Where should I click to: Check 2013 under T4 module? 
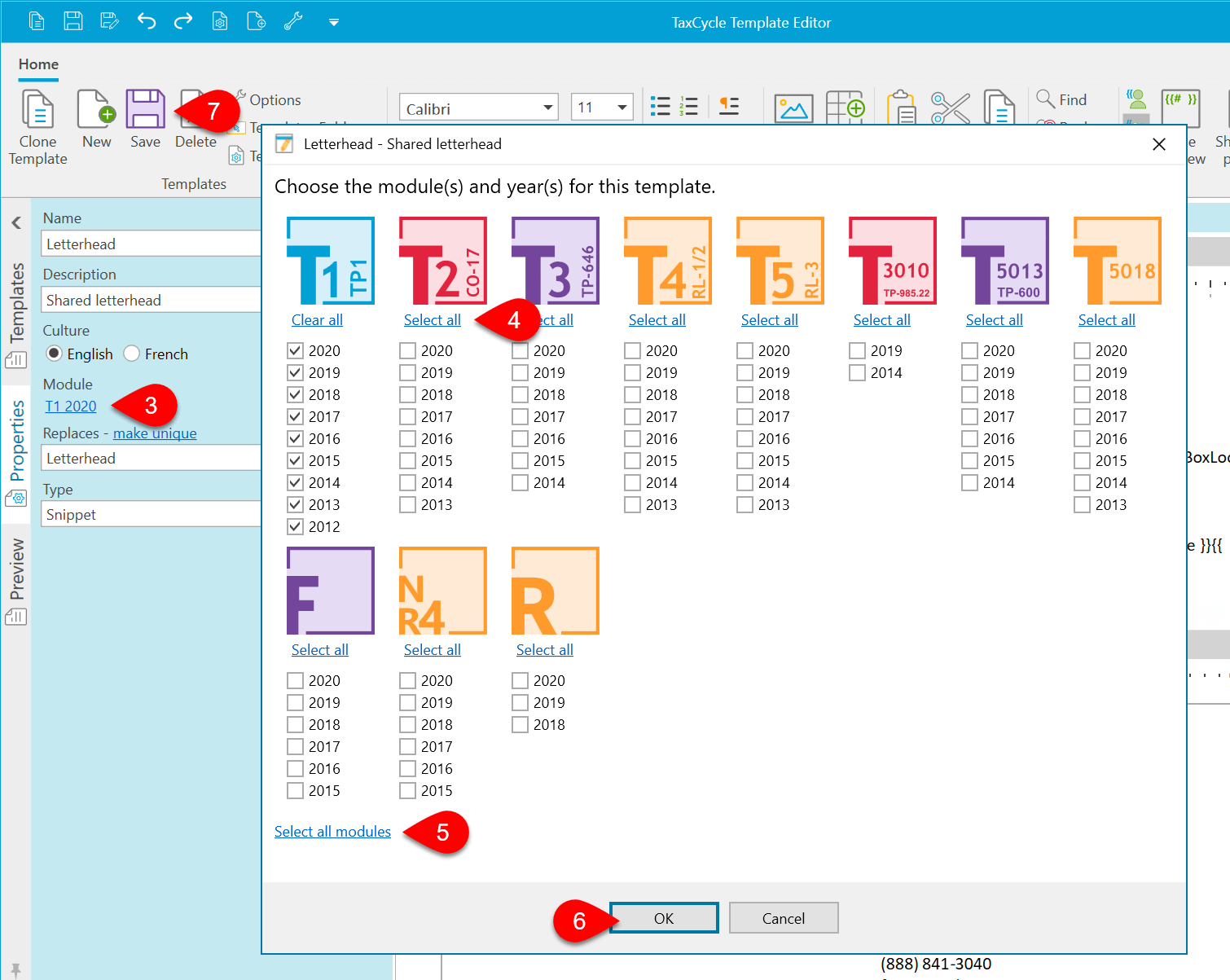(x=633, y=505)
